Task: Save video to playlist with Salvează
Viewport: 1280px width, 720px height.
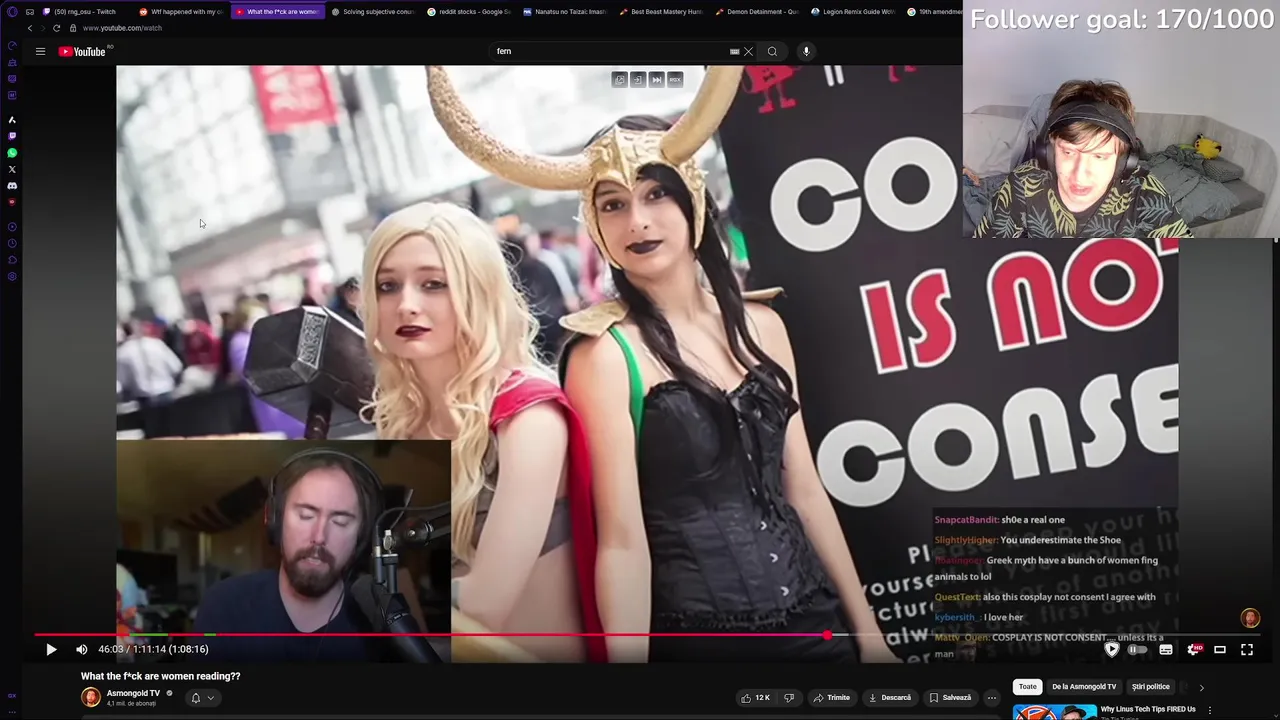Action: click(950, 697)
